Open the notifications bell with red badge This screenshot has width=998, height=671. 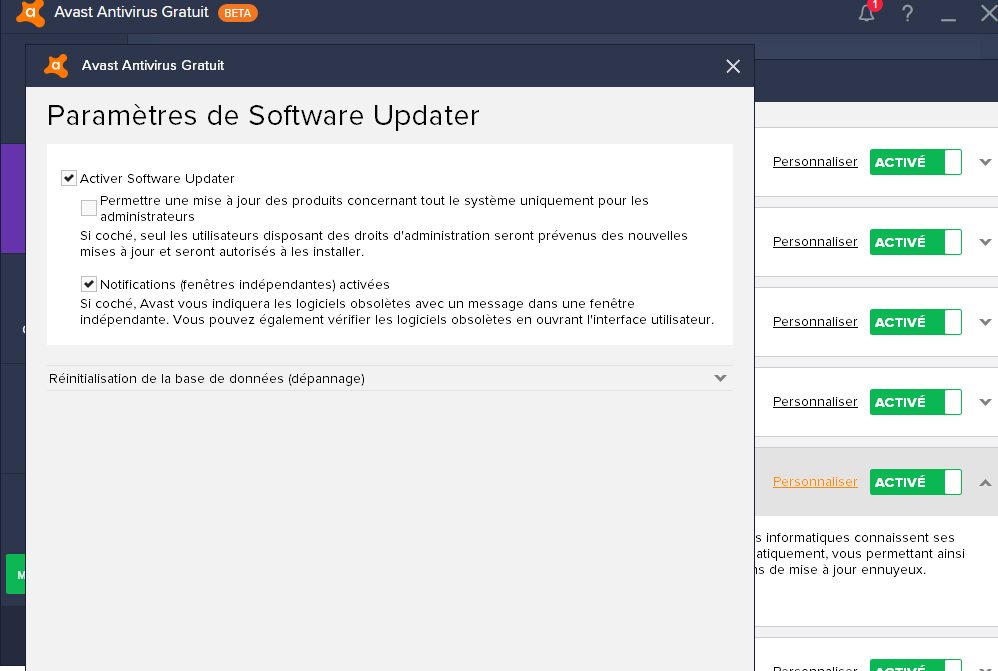click(868, 11)
